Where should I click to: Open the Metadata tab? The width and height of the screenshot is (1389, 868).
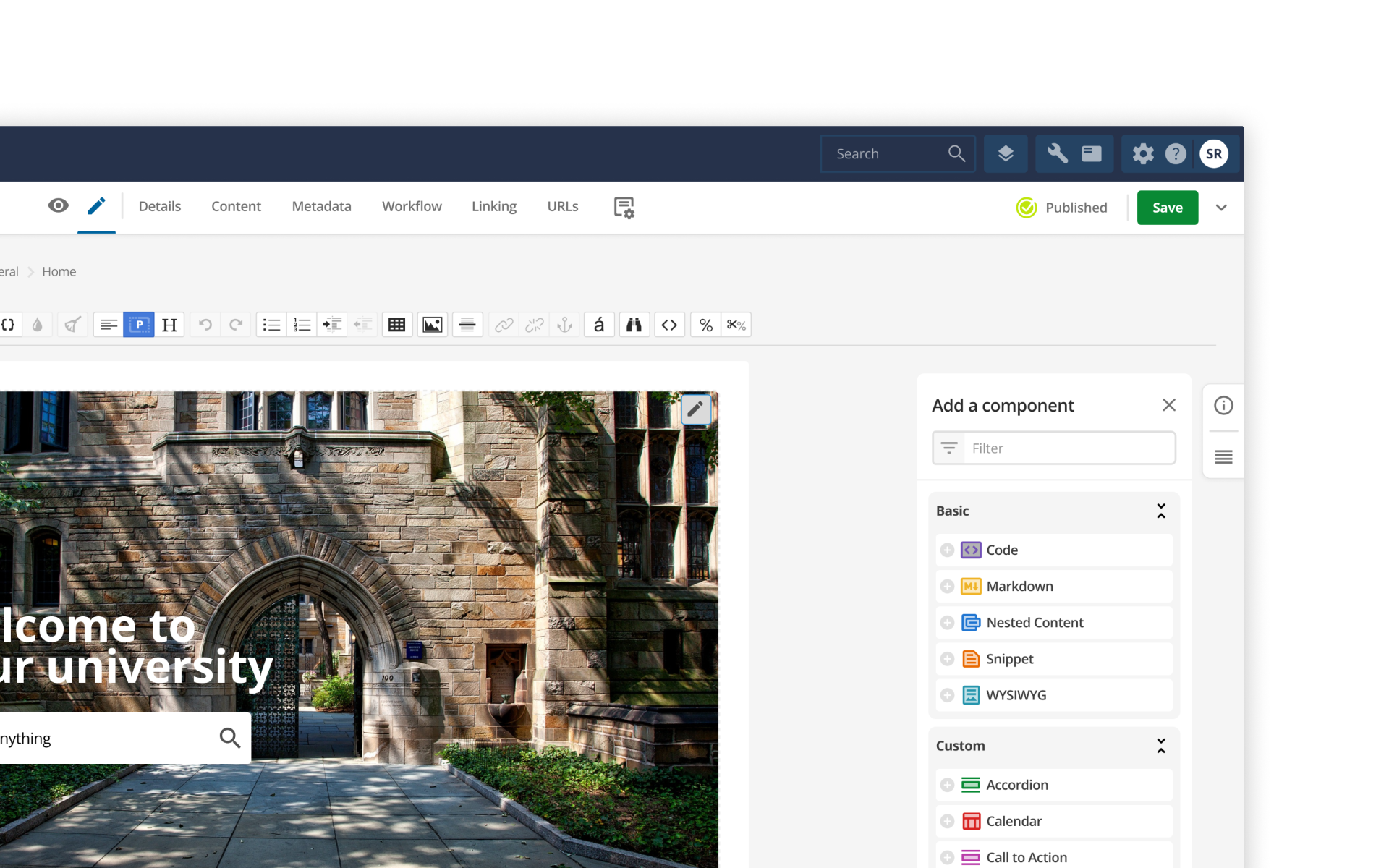click(x=321, y=206)
